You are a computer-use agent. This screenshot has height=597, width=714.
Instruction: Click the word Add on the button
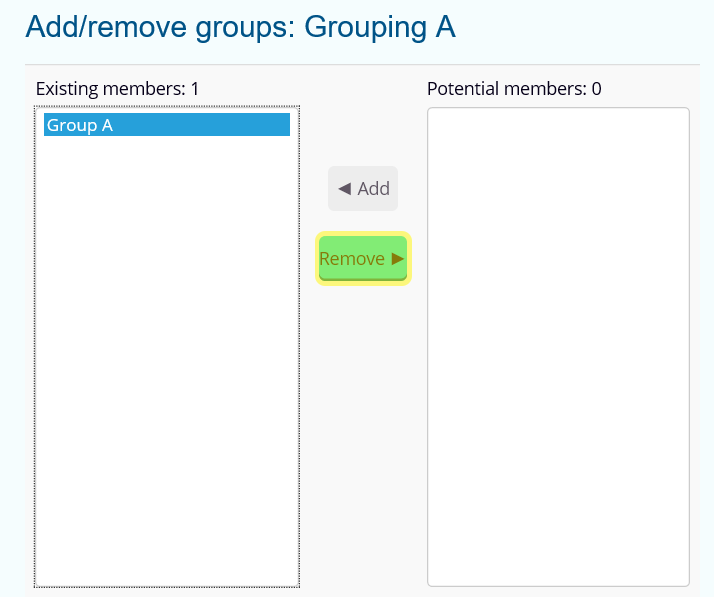coord(373,189)
